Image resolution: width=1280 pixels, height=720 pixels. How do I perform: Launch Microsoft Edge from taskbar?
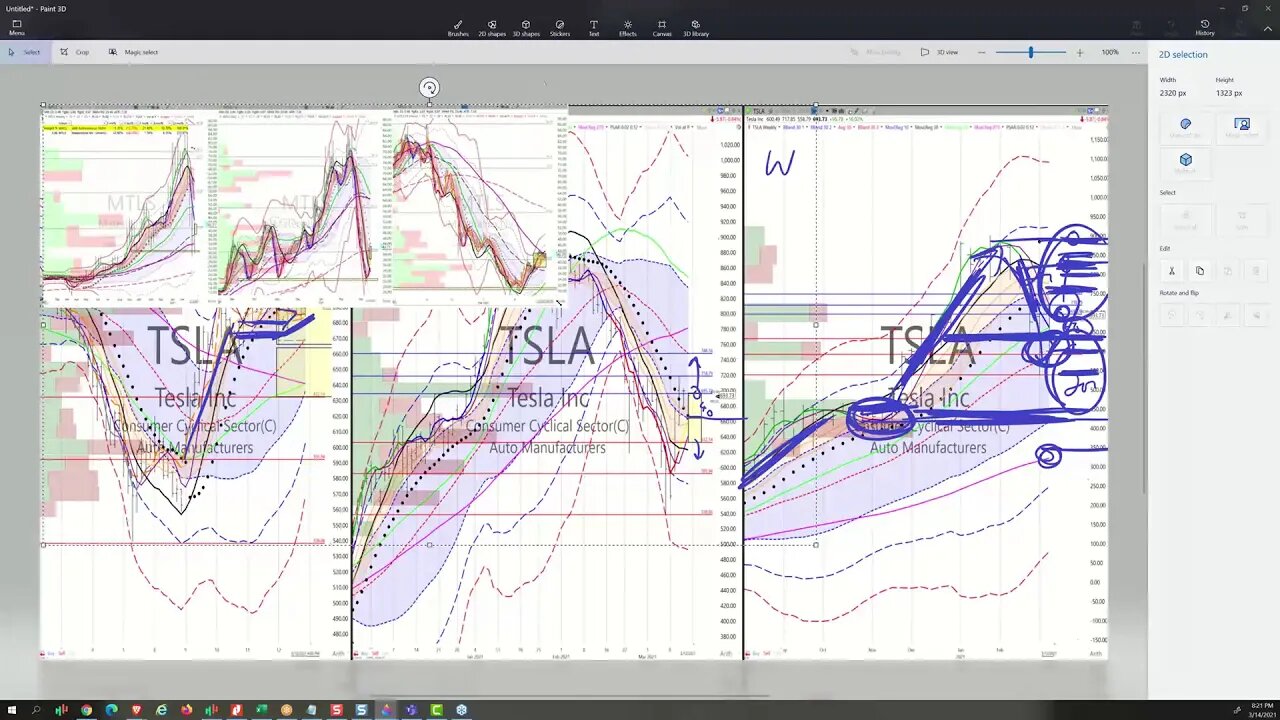tap(111, 710)
